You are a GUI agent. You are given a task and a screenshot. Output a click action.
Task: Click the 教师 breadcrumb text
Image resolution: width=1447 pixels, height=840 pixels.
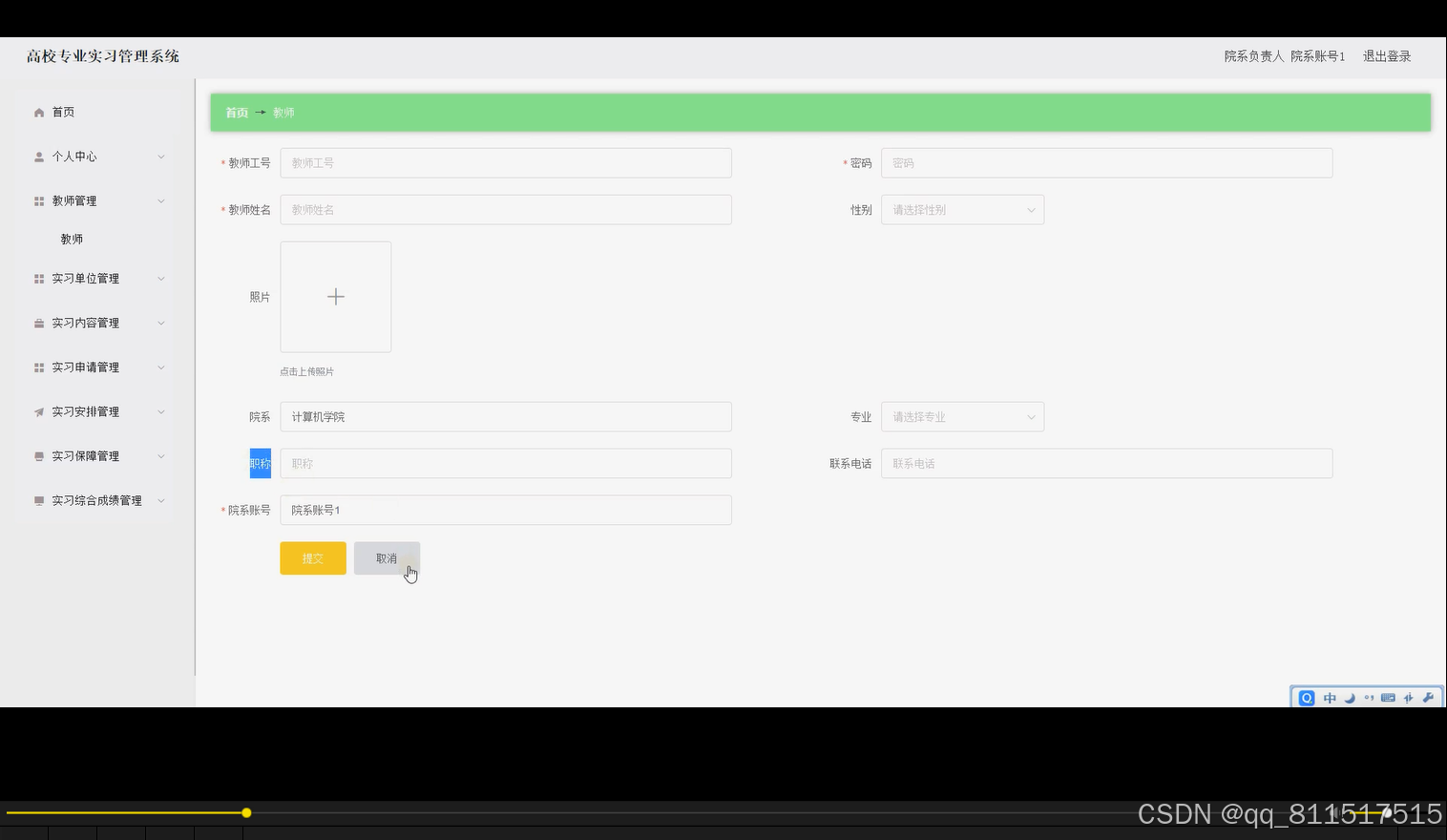283,113
